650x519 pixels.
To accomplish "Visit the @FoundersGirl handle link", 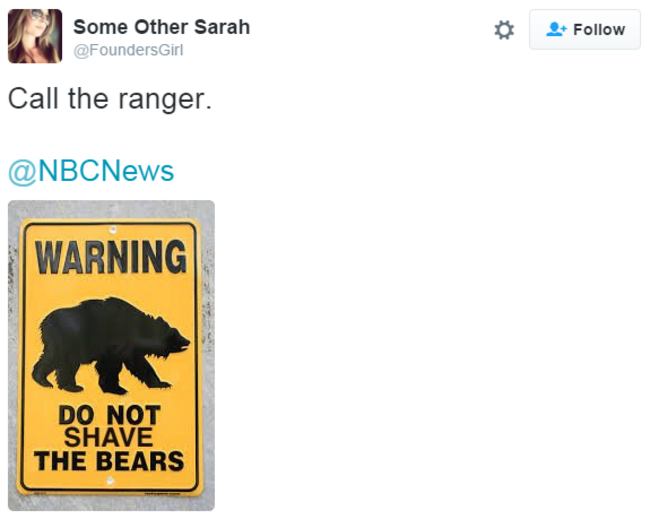I will point(128,50).
